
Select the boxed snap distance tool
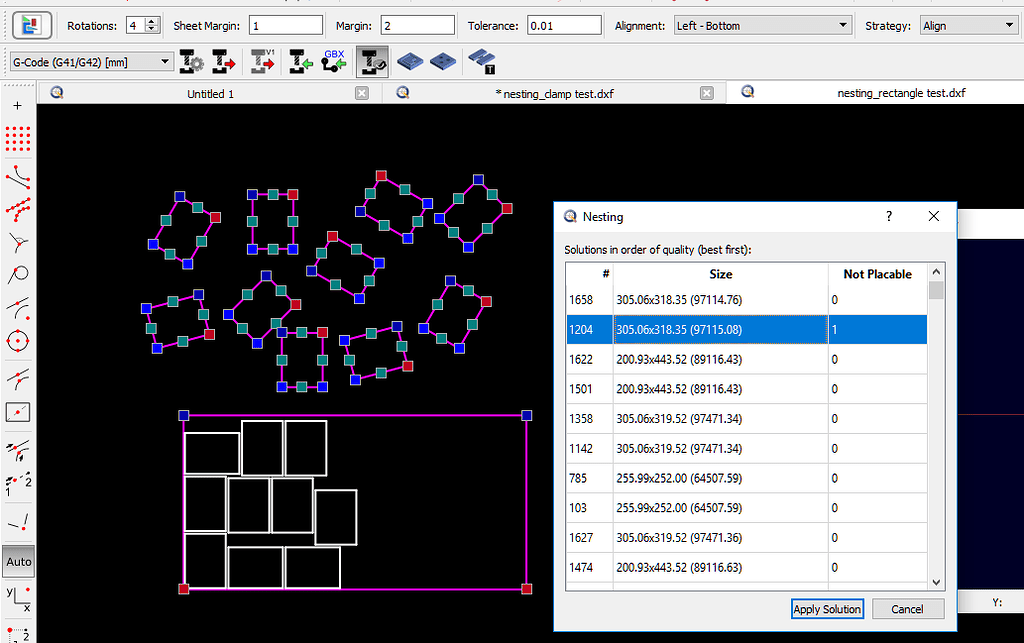point(18,412)
